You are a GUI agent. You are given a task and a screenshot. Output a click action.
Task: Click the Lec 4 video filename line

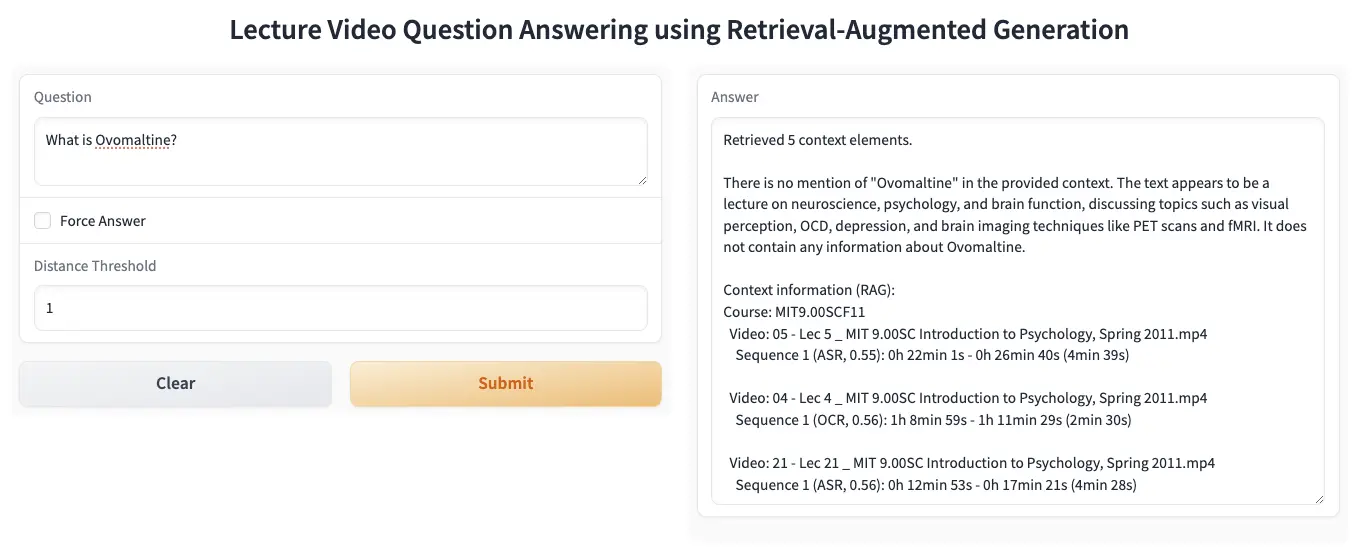coord(967,398)
